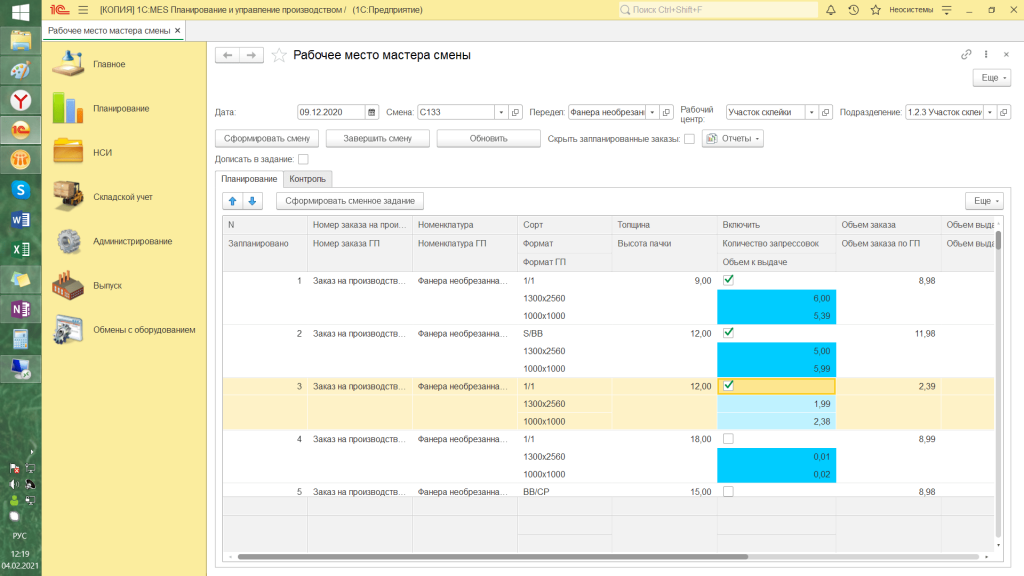Open Отчеты dropdown menu

pyautogui.click(x=733, y=138)
